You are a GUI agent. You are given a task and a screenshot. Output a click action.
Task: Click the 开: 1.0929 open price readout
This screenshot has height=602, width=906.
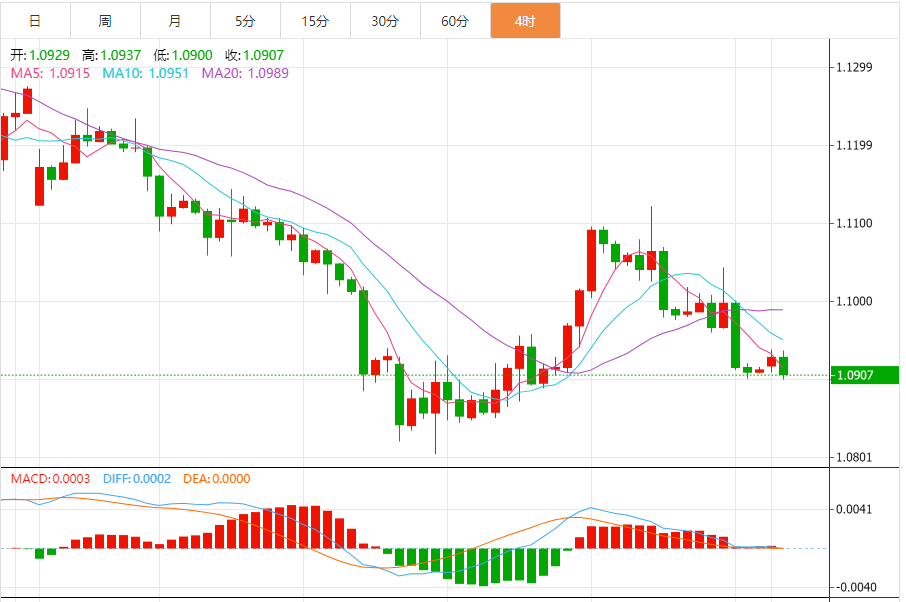point(40,55)
